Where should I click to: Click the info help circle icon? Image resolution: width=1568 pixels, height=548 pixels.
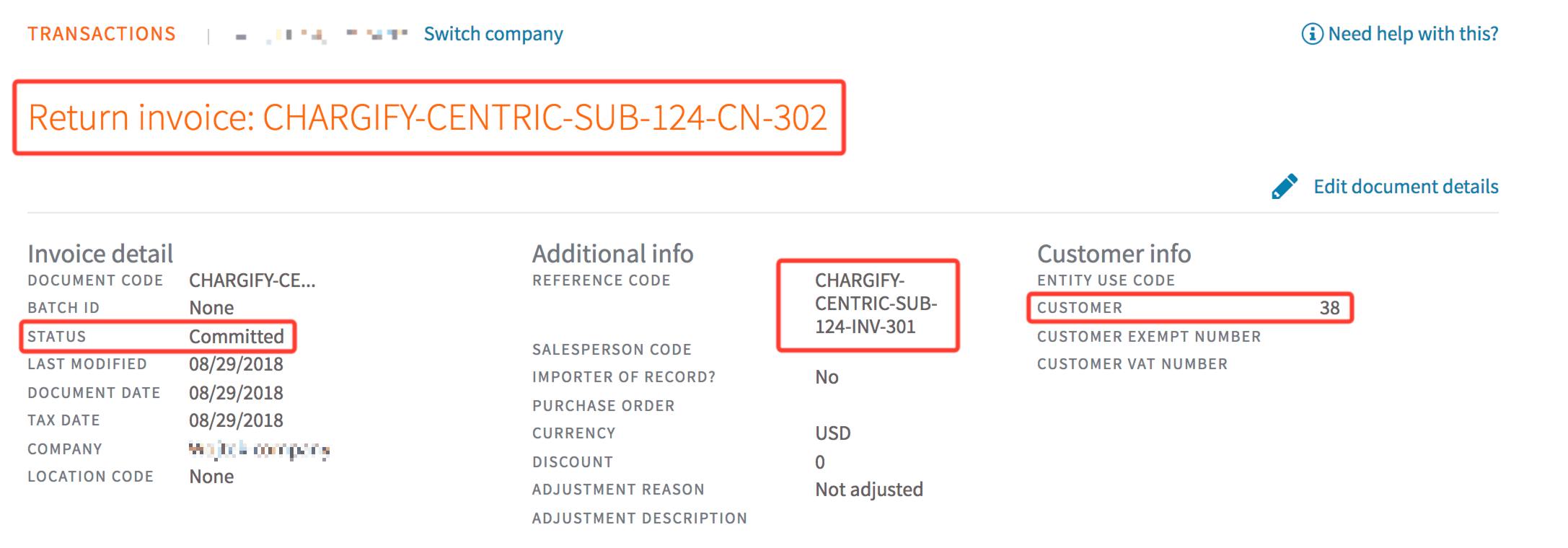pos(1312,34)
